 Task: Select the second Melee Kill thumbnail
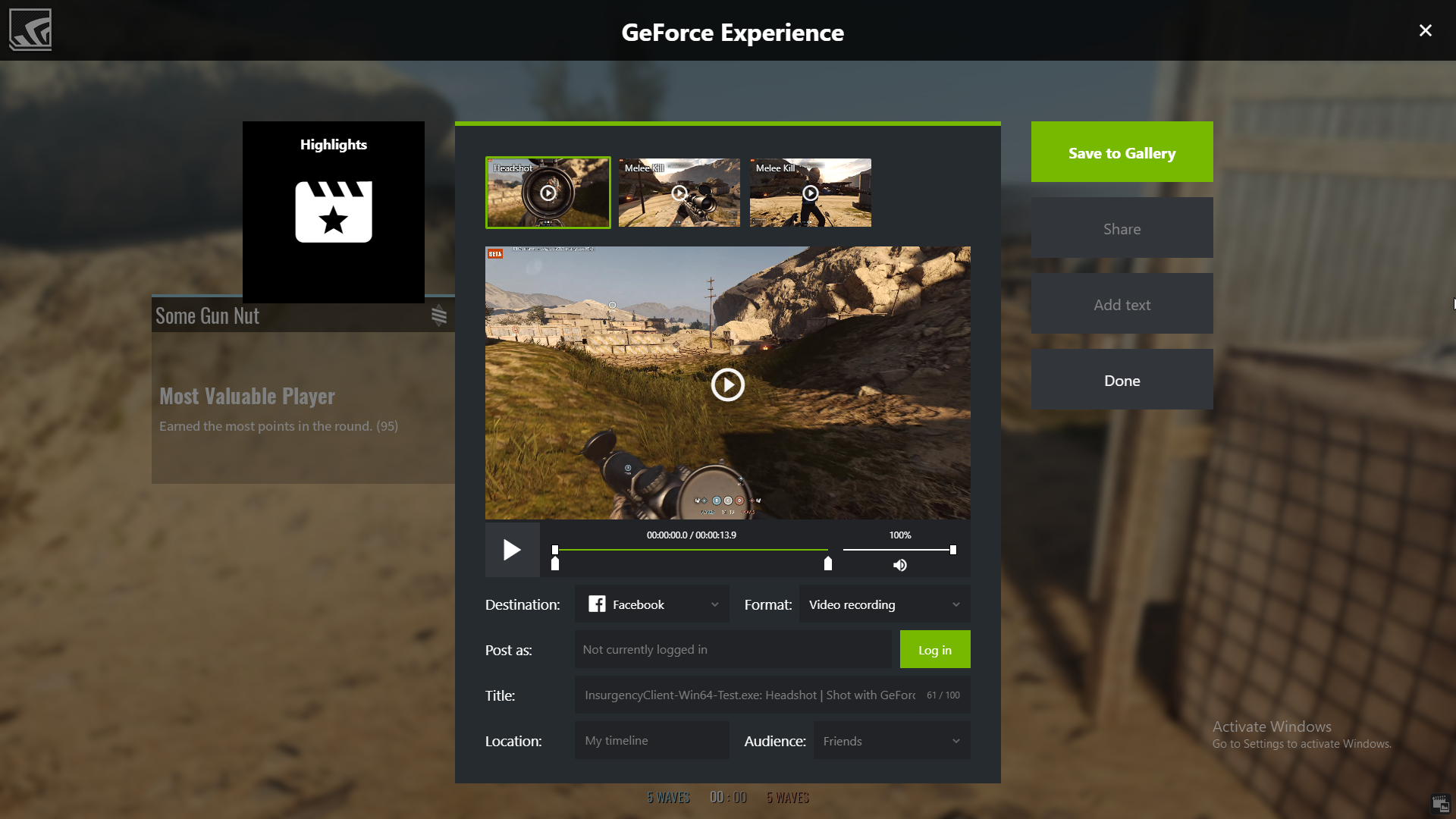[x=810, y=193]
